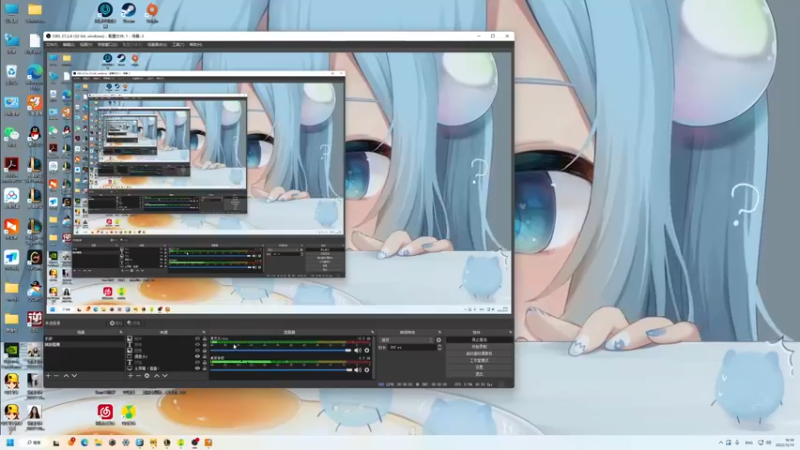Open the Recycle Bin on the desktop

click(11, 74)
